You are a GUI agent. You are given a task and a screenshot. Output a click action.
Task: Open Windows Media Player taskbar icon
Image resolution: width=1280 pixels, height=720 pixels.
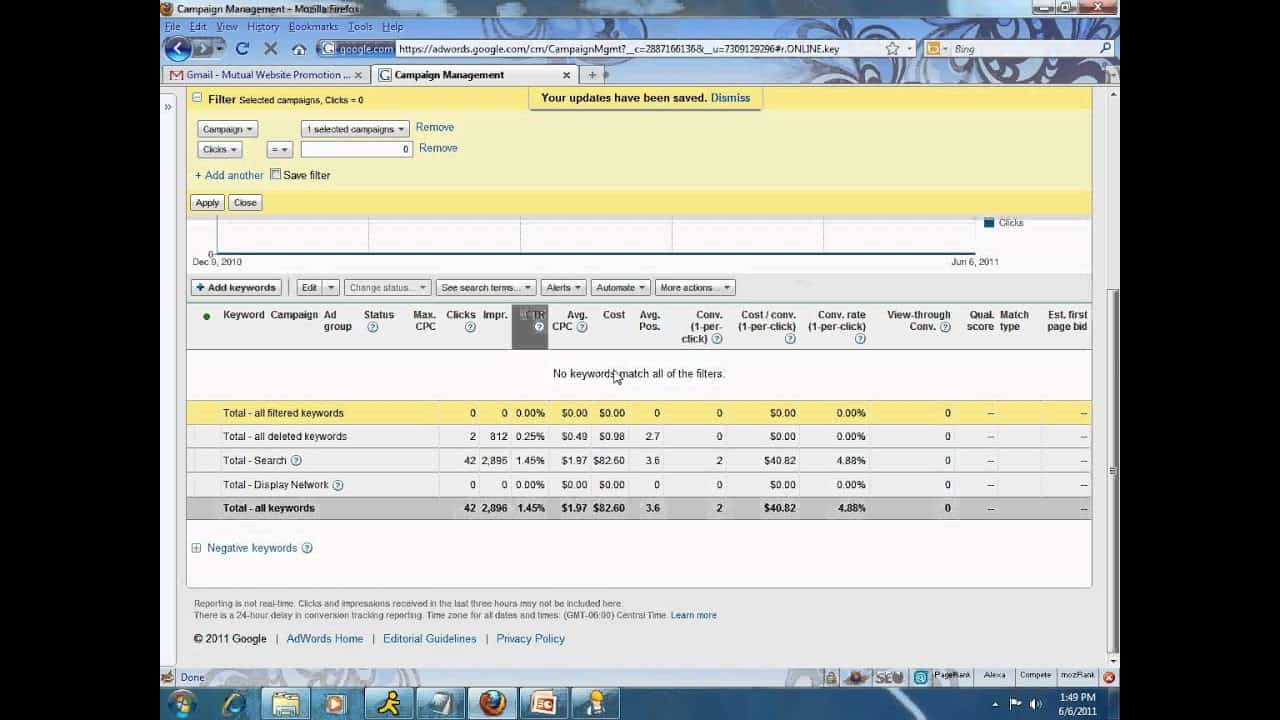[335, 703]
